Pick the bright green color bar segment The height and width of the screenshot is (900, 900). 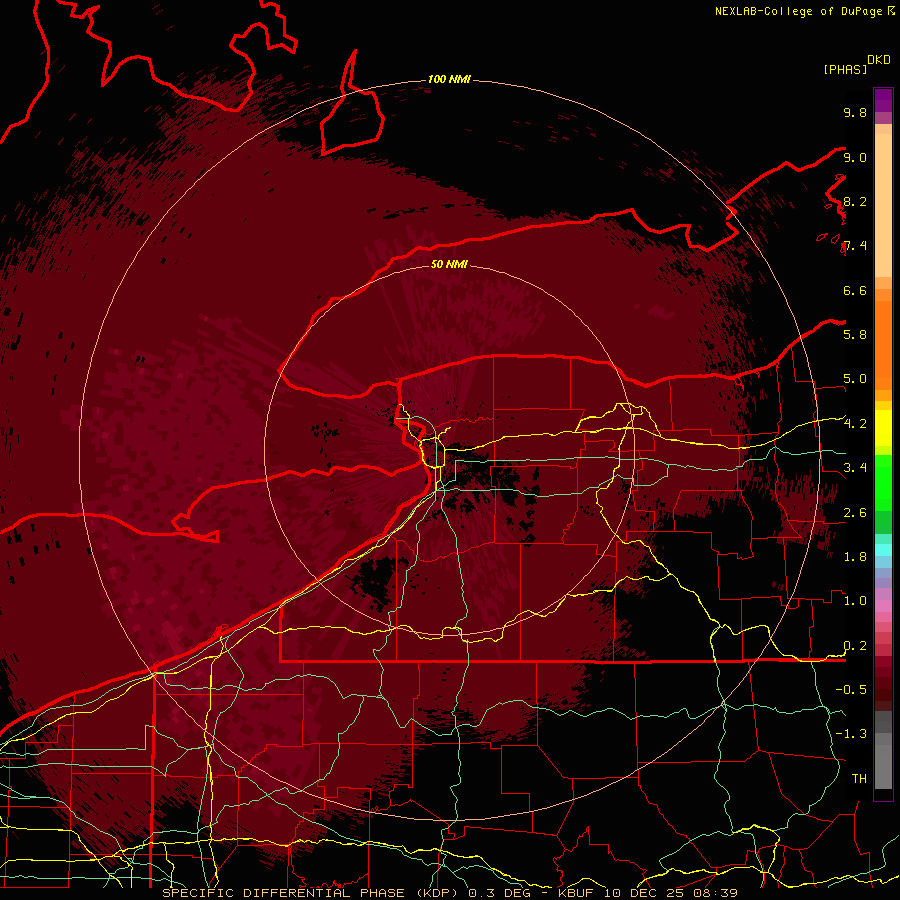tap(883, 482)
